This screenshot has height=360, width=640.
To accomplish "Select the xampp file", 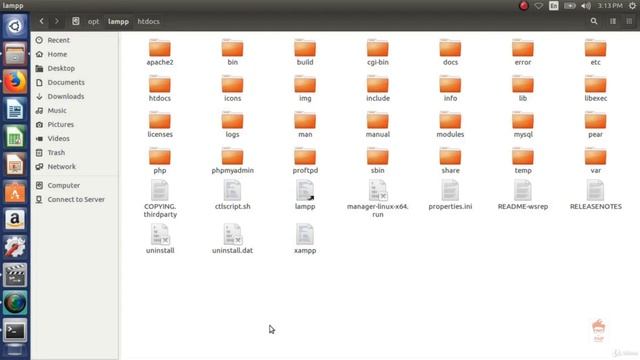I will 305,239.
